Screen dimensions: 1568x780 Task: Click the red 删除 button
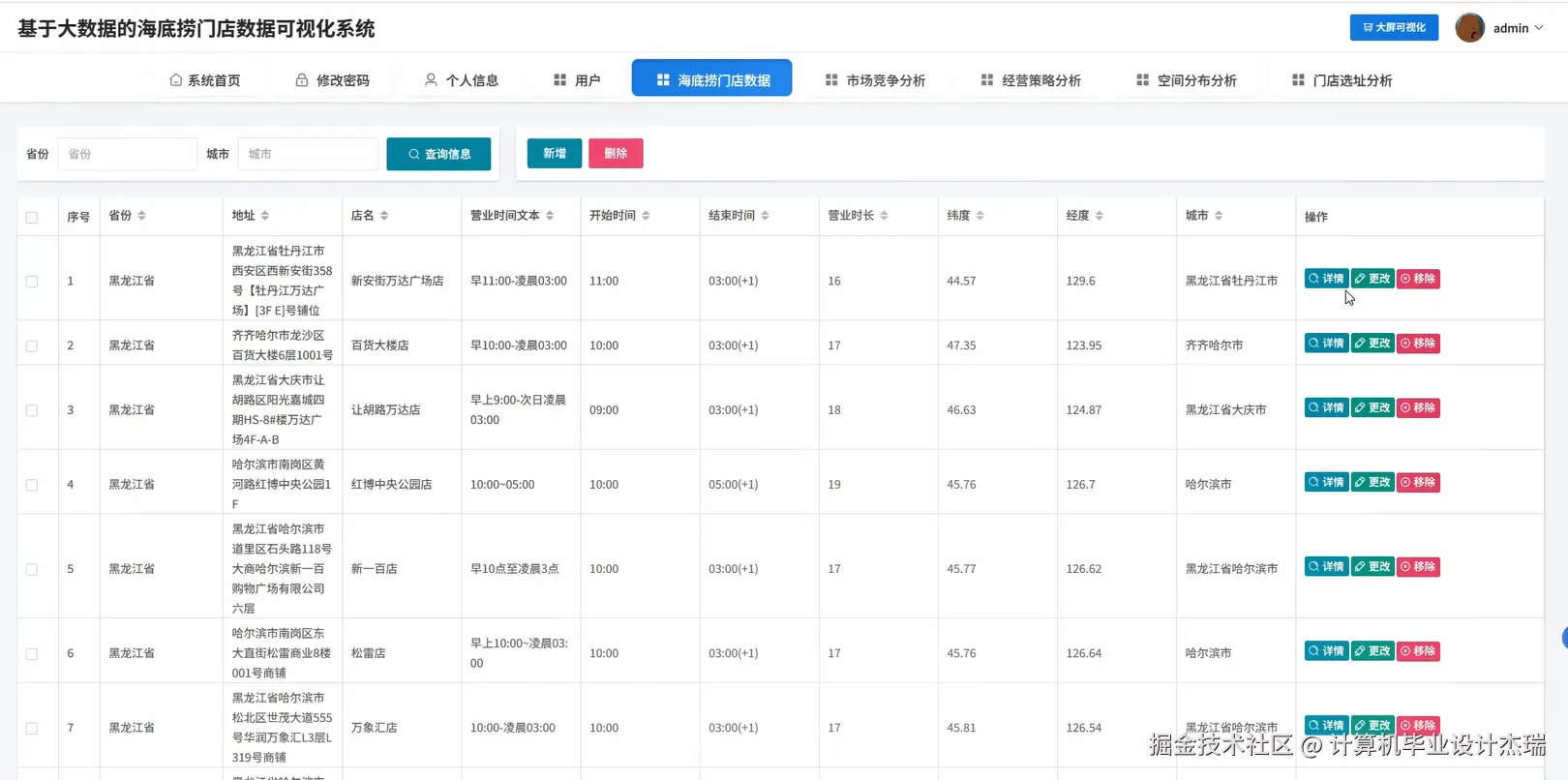click(x=616, y=153)
